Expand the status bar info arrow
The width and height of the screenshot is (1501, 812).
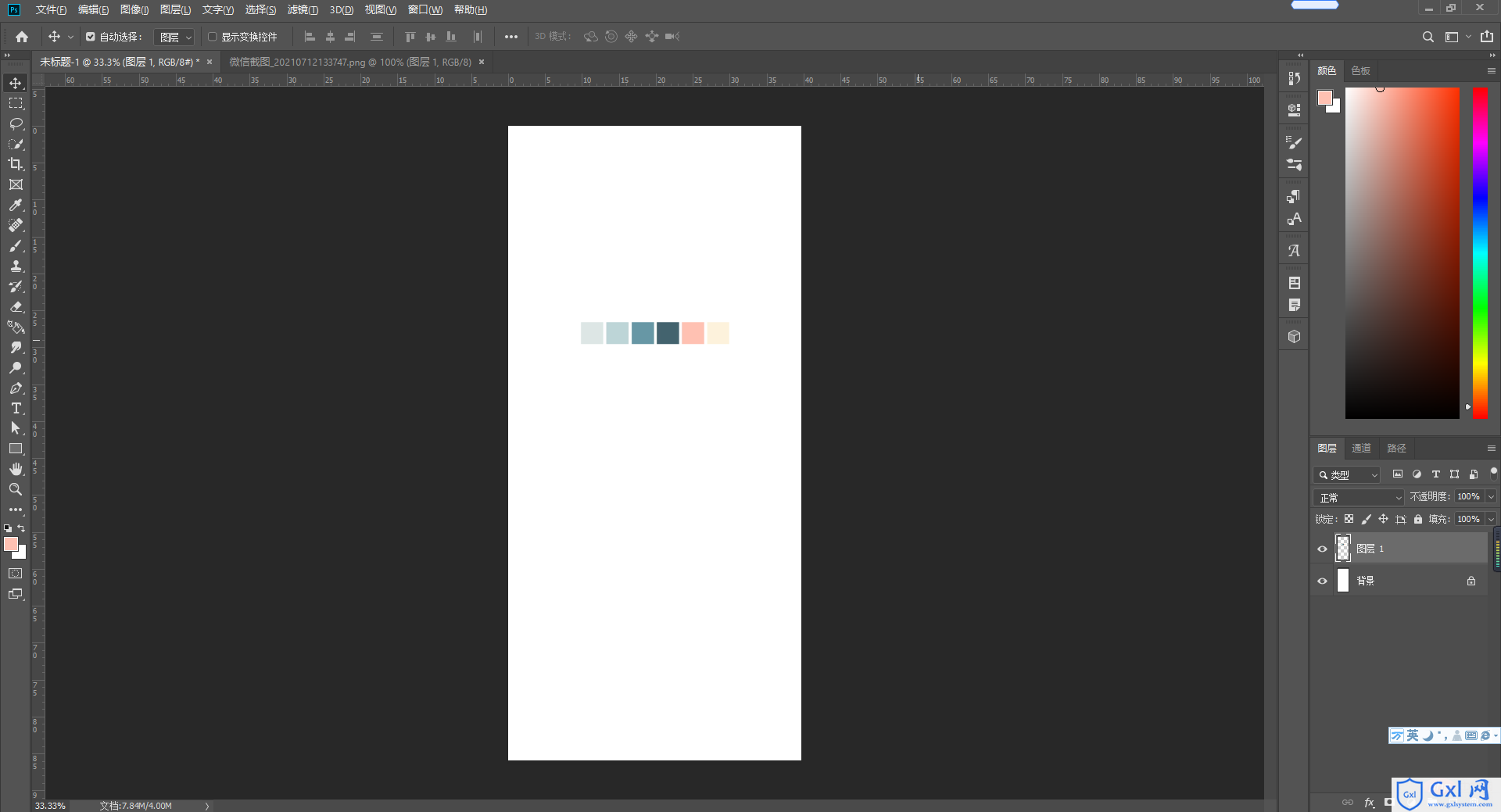207,806
